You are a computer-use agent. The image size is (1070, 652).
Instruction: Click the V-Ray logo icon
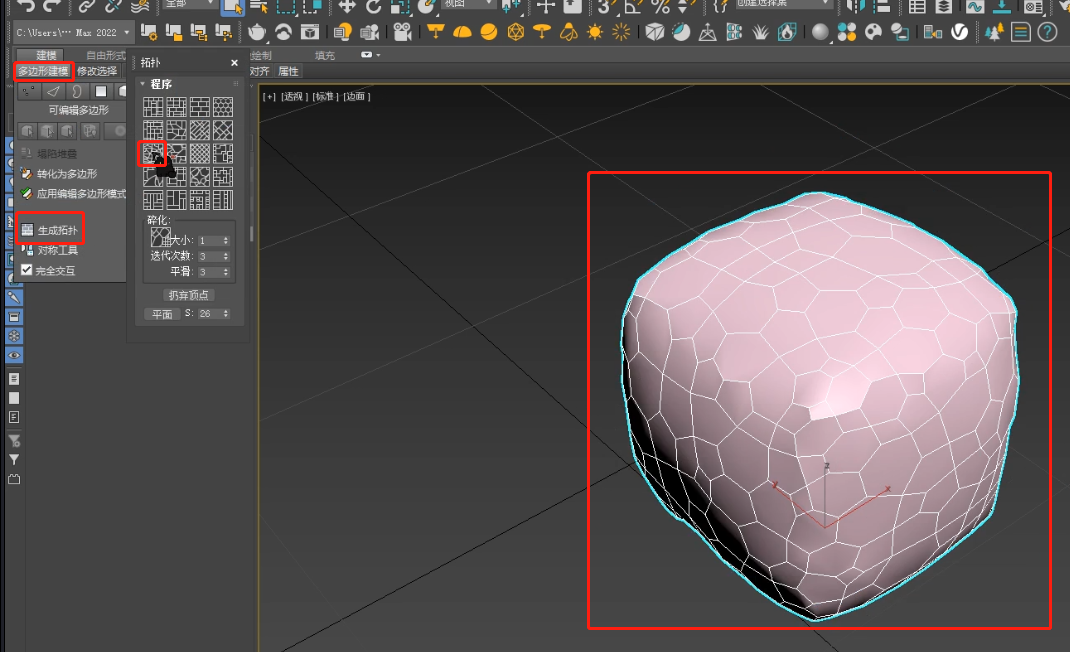point(959,32)
